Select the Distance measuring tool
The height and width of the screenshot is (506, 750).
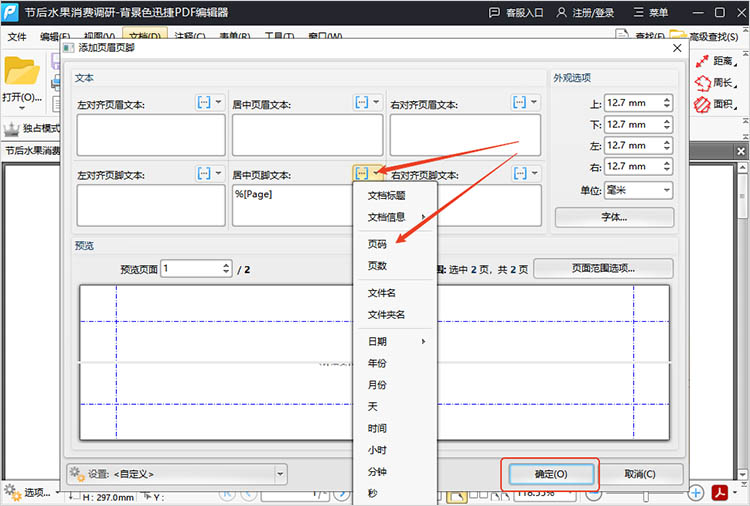point(715,61)
